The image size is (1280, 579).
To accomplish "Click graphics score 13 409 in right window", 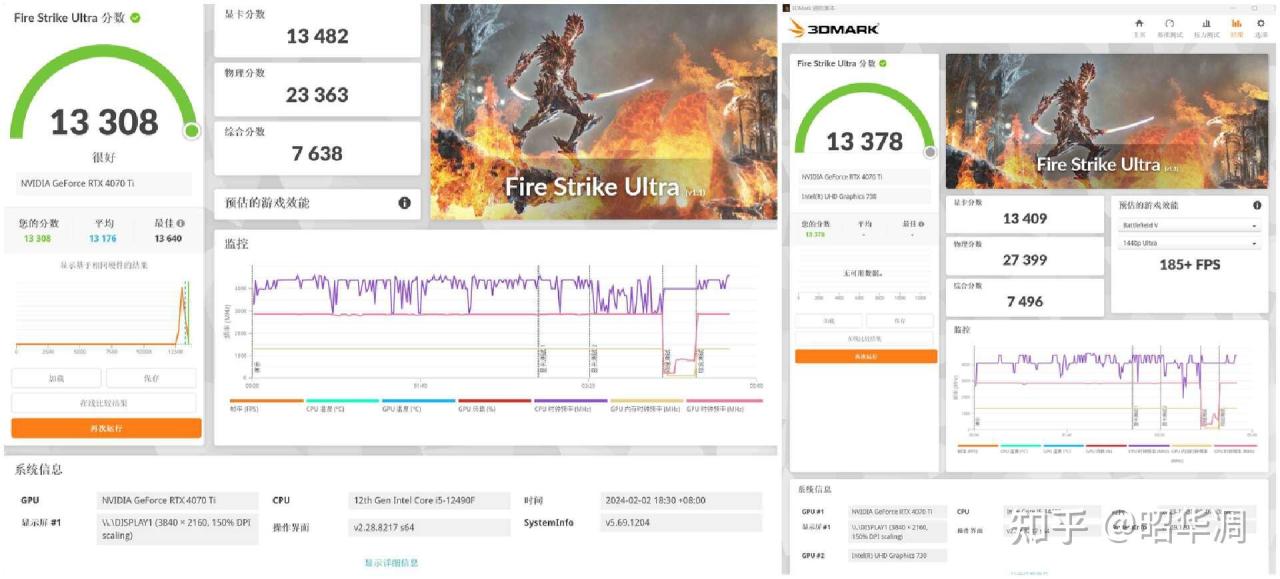I will pyautogui.click(x=1025, y=218).
